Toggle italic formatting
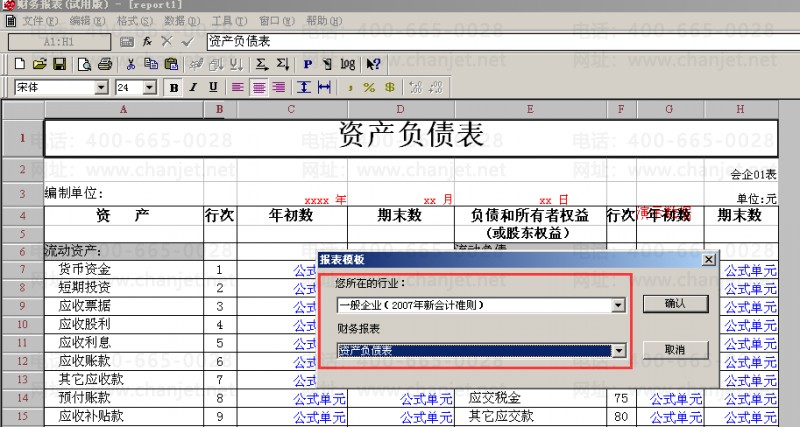800x427 pixels. pos(193,88)
